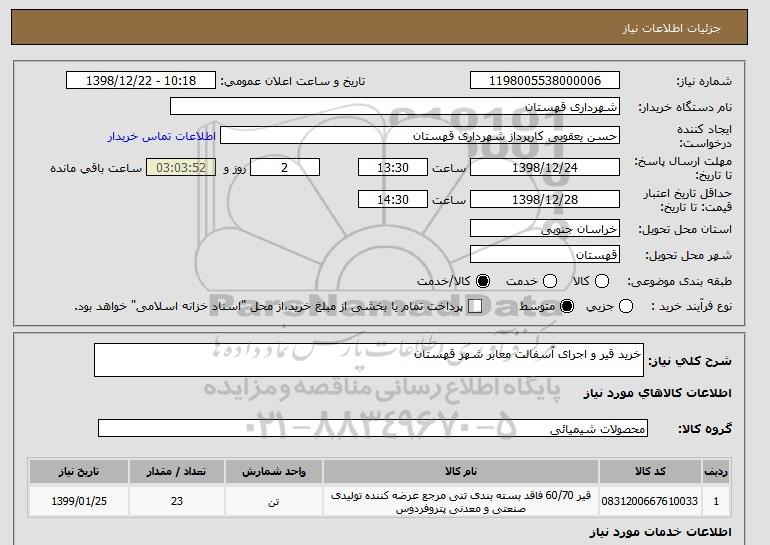
Task: Click the buyer name field شهرداری قهستان
Action: (395, 107)
